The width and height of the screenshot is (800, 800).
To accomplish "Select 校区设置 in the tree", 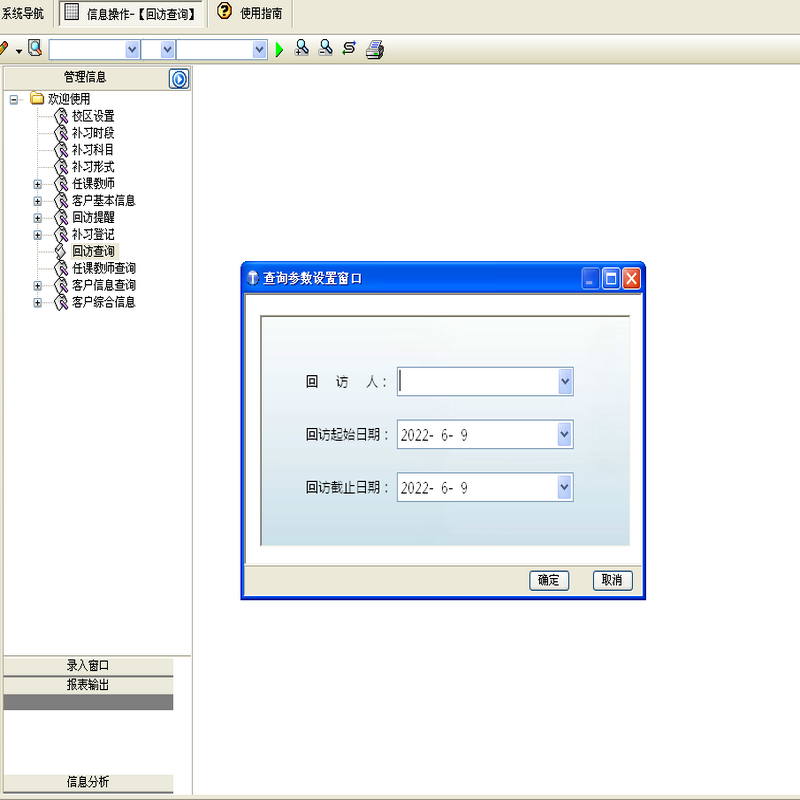I will click(93, 116).
